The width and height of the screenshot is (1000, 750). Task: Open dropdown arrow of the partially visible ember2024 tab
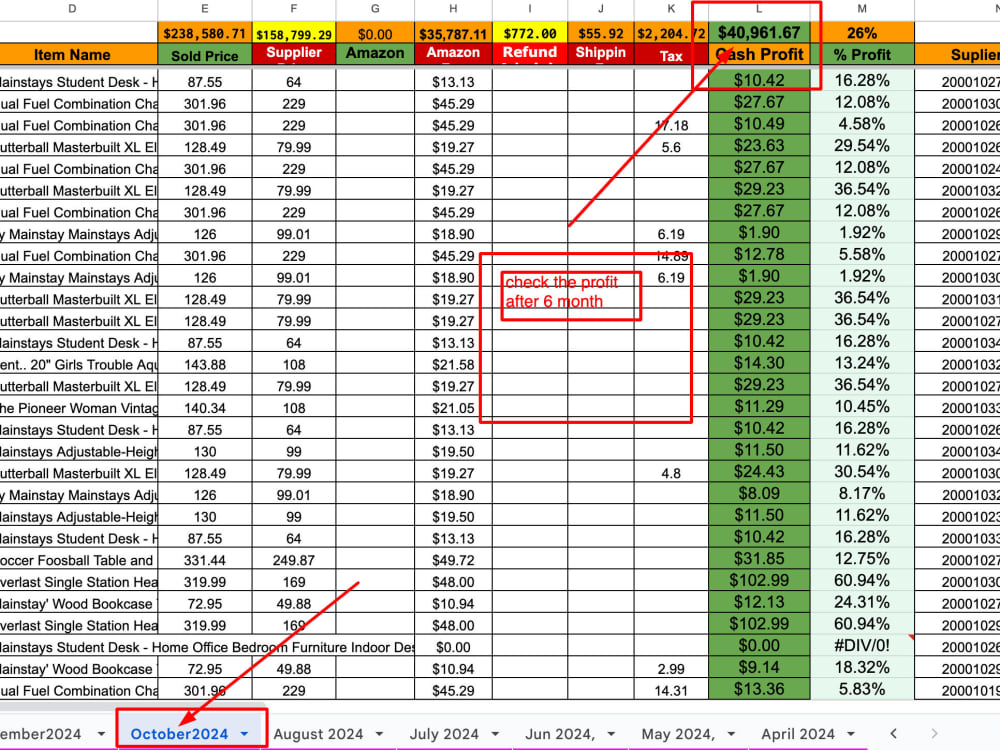(101, 734)
